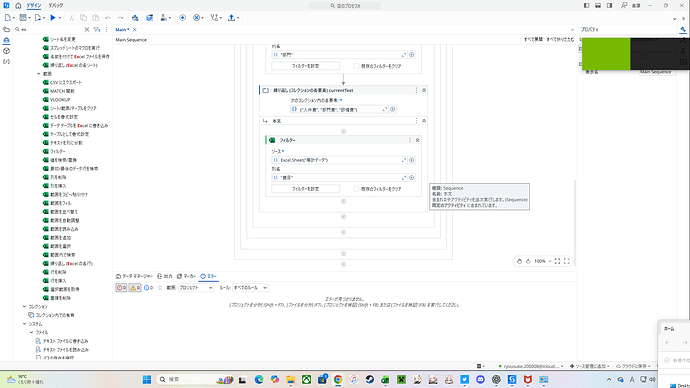The width and height of the screenshot is (690, 388).
Task: Click フィルターを設定 in upper Filter activity
Action: 305,66
